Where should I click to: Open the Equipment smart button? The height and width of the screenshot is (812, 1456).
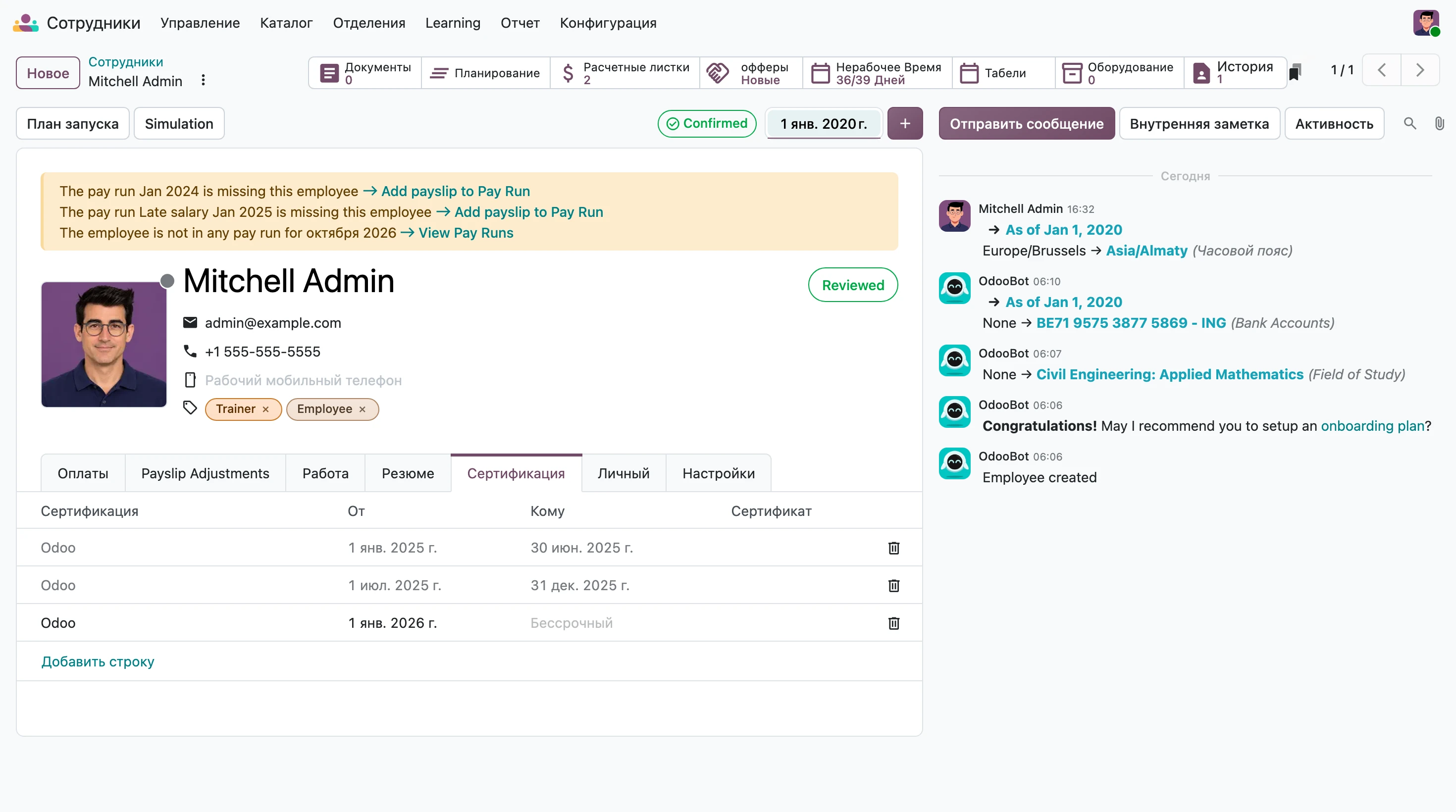point(1119,73)
